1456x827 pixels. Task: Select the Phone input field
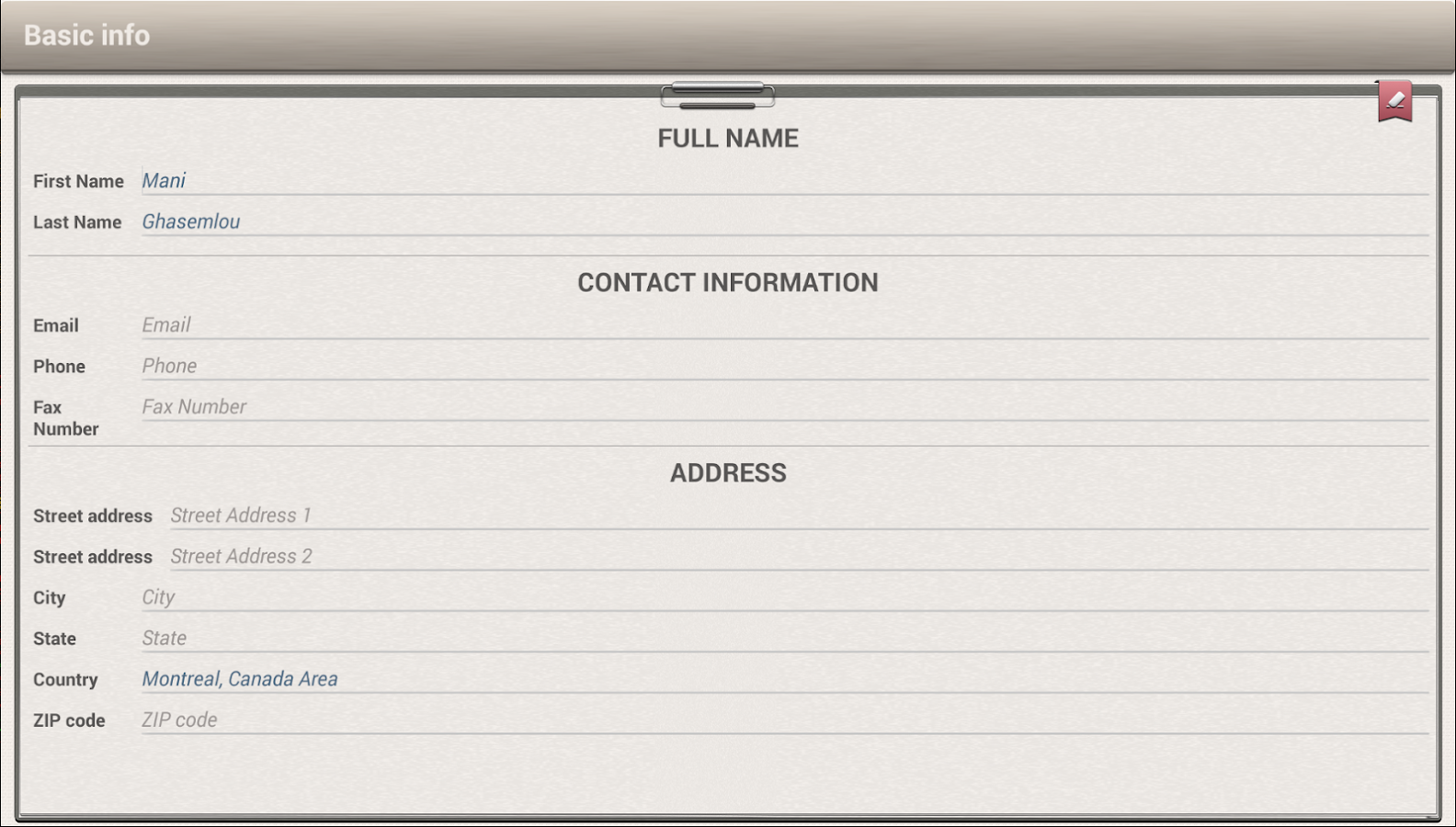785,366
